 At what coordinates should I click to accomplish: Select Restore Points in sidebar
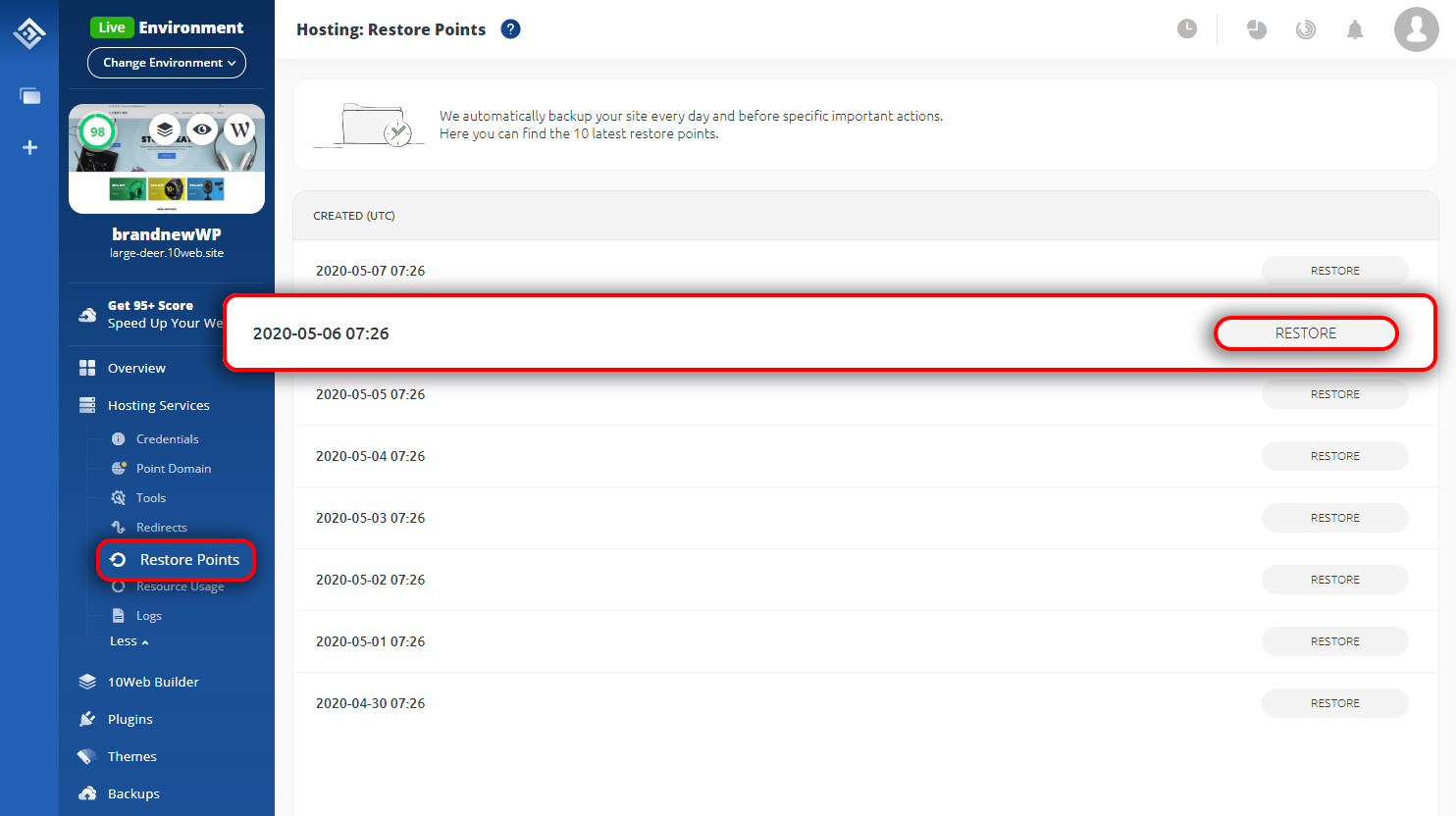(x=177, y=560)
